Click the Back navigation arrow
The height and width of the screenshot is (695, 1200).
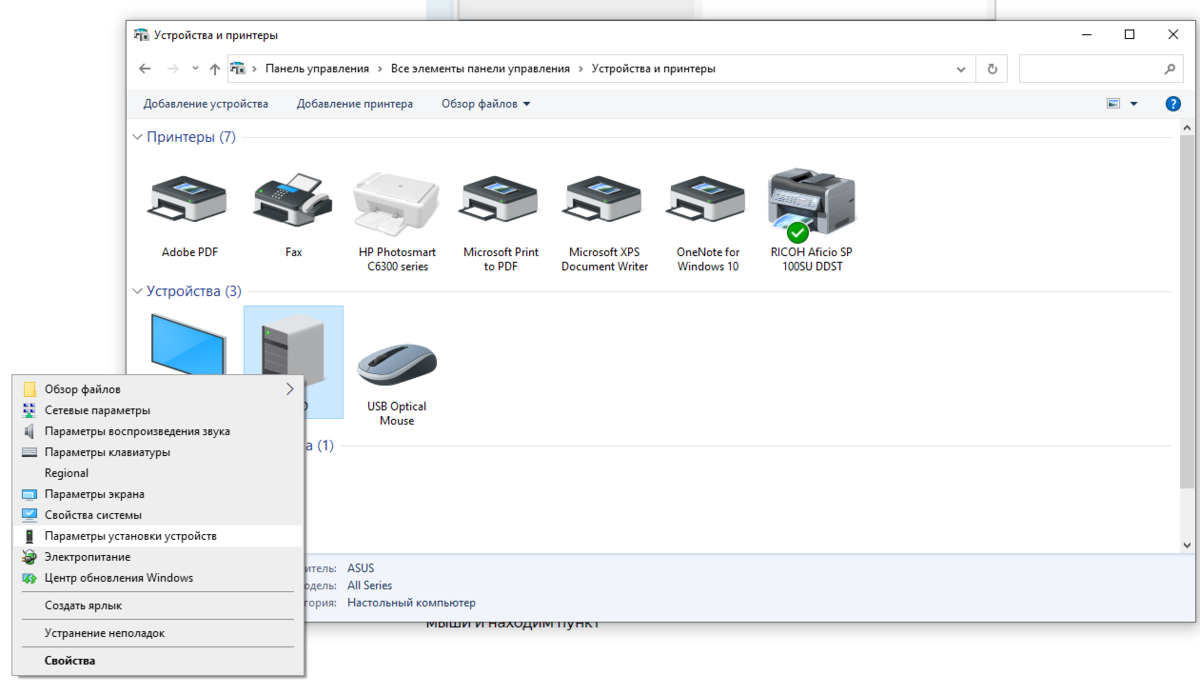tap(145, 69)
